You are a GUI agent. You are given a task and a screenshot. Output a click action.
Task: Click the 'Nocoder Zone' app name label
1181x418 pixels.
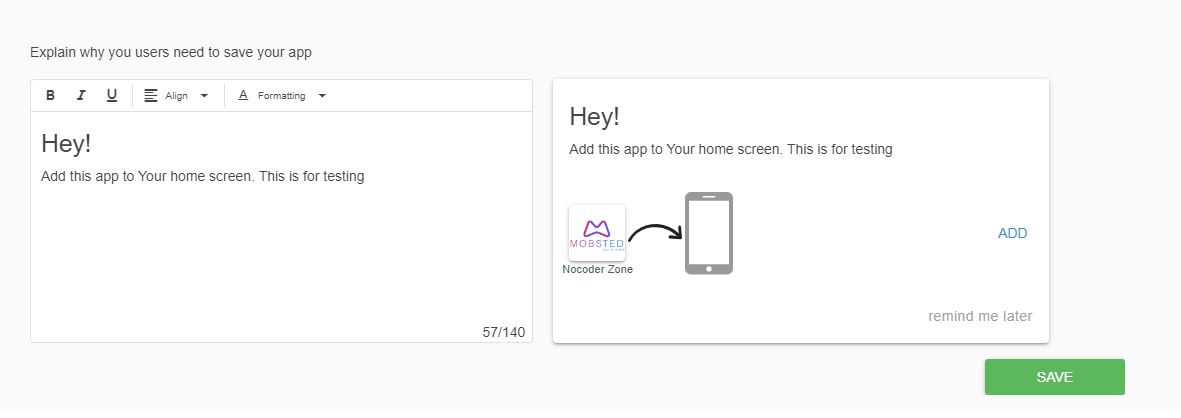click(x=597, y=269)
